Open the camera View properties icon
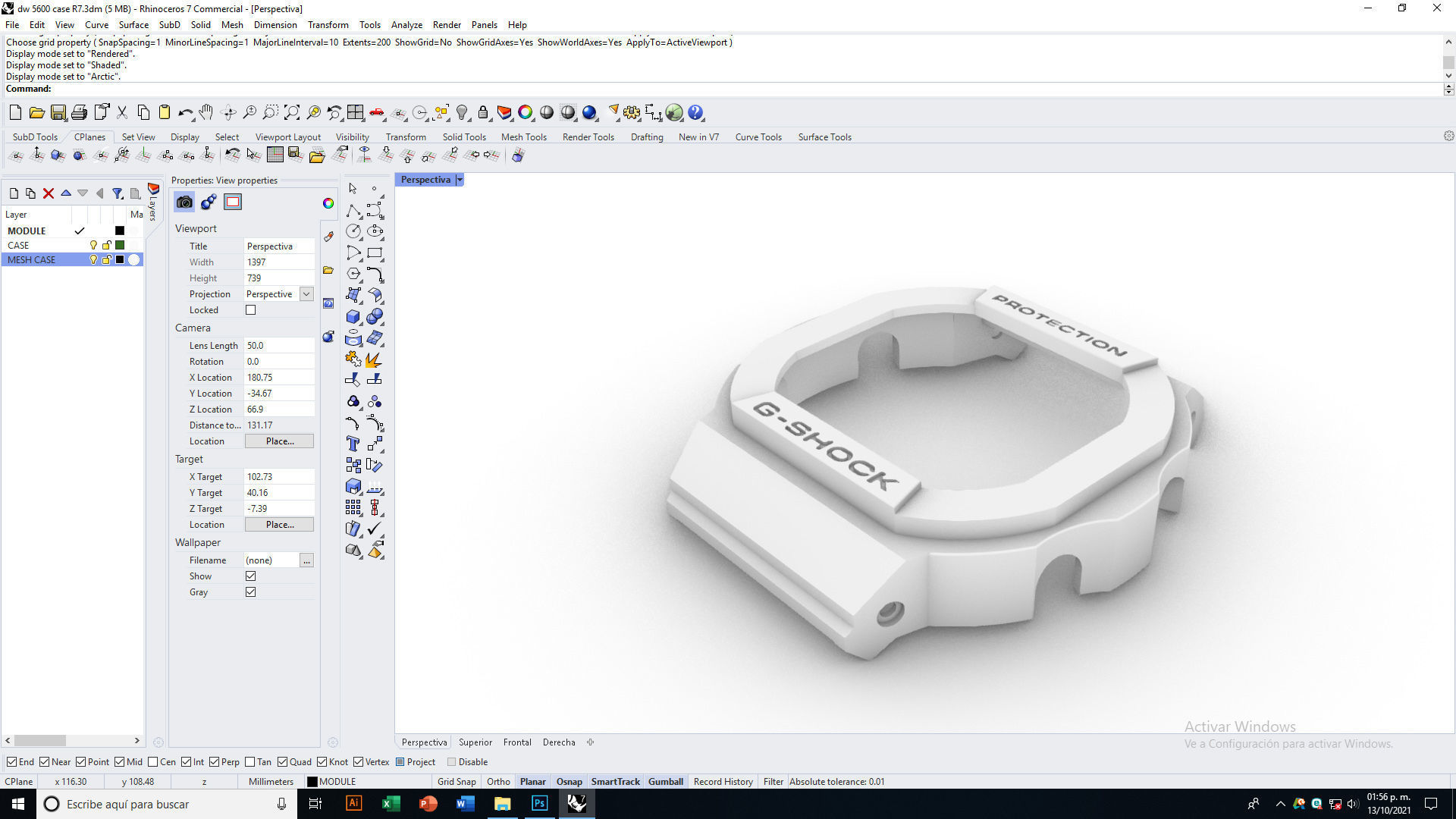This screenshot has width=1456, height=819. pos(184,202)
